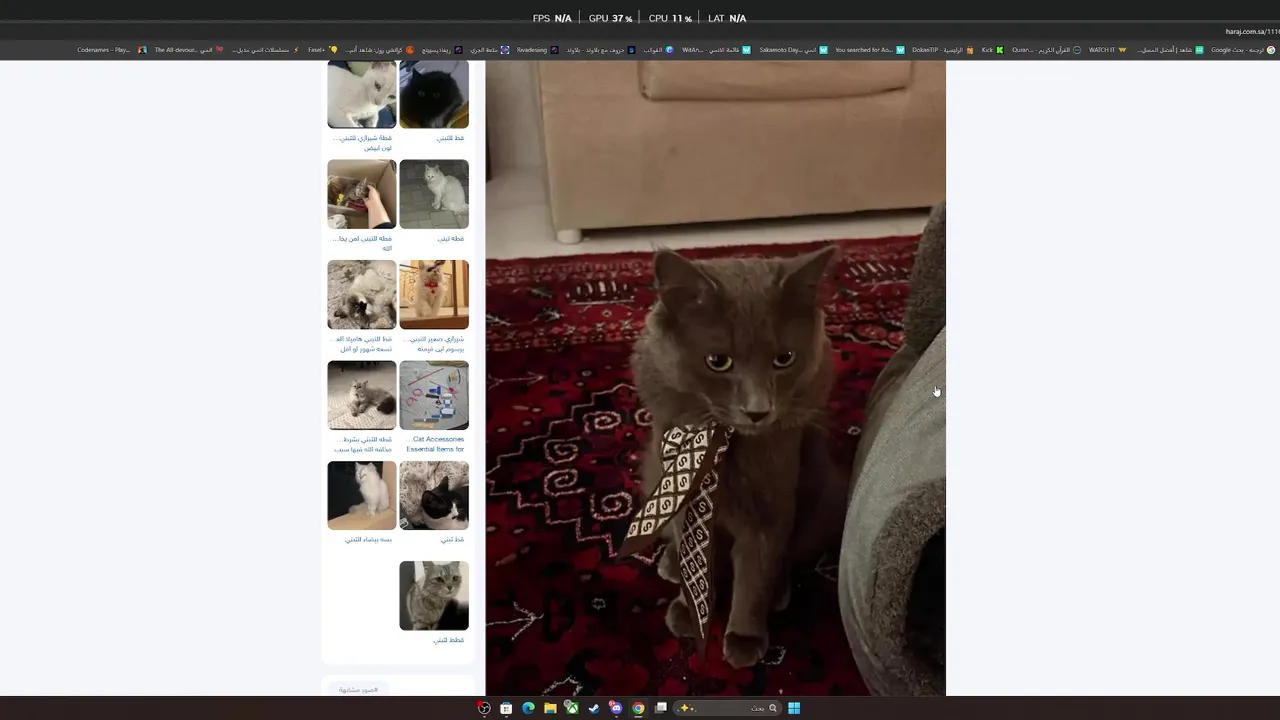The height and width of the screenshot is (720, 1280).
Task: Open the white cat on dark background thumbnail
Action: (x=362, y=495)
